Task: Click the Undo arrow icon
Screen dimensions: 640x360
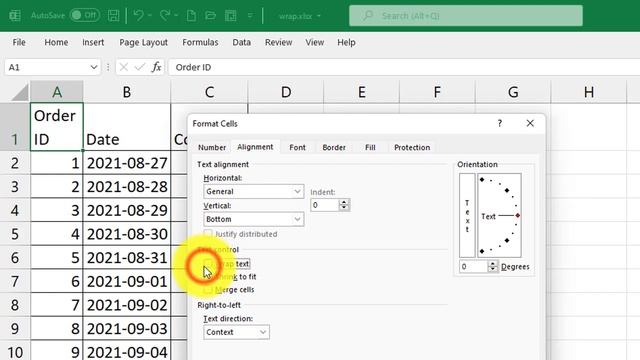Action: pyautogui.click(x=139, y=16)
